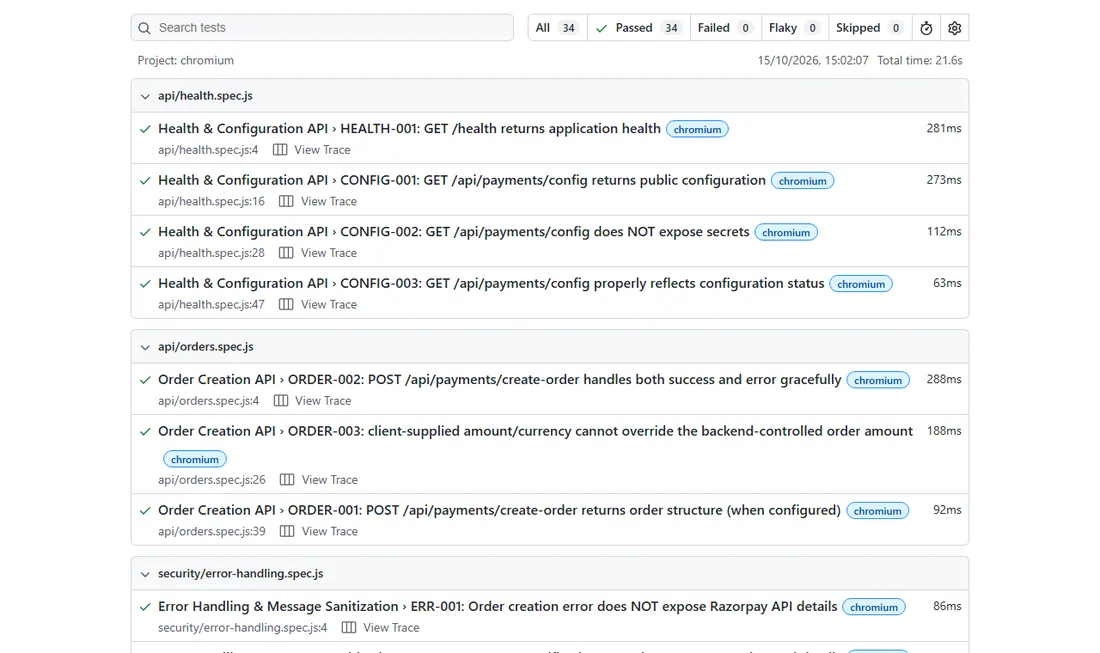Open ORDER-002 success and error test
Image resolution: width=1100 pixels, height=653 pixels.
499,379
